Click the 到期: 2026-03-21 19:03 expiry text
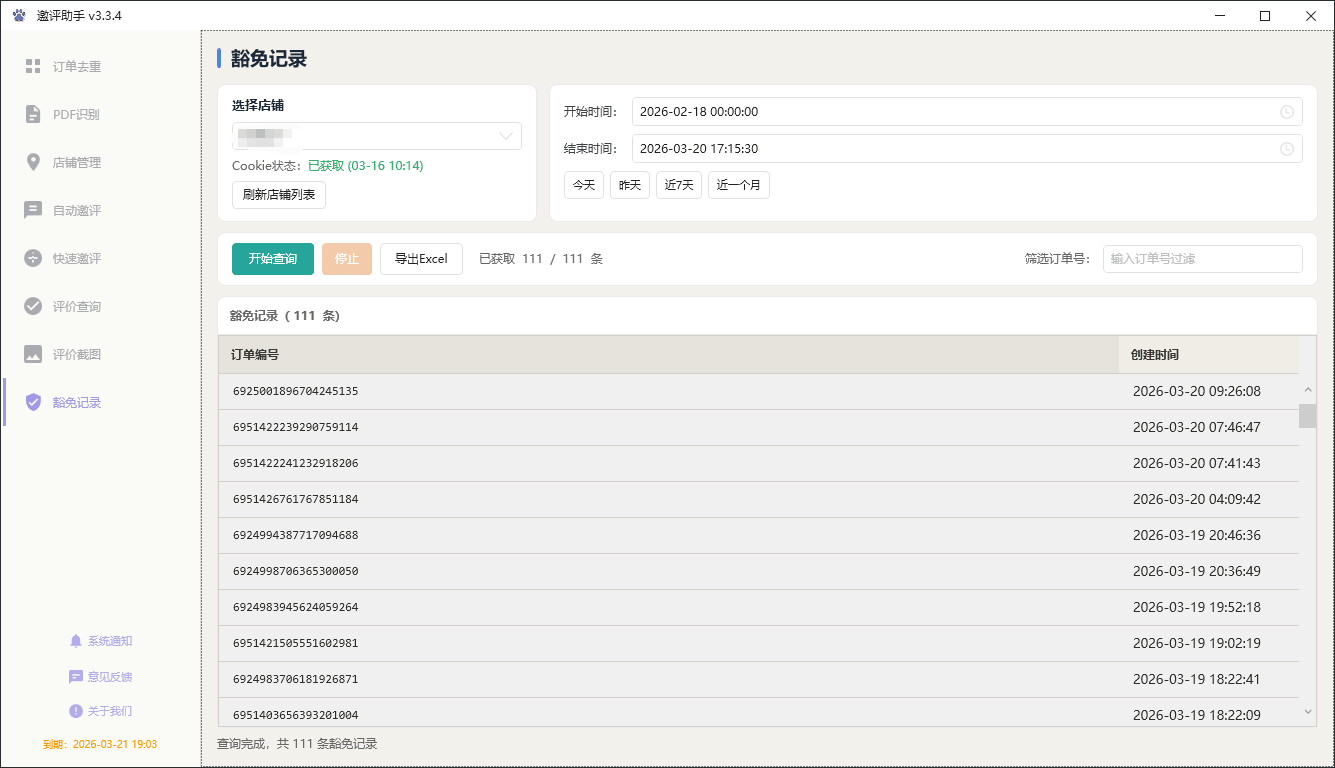1335x768 pixels. coord(100,745)
